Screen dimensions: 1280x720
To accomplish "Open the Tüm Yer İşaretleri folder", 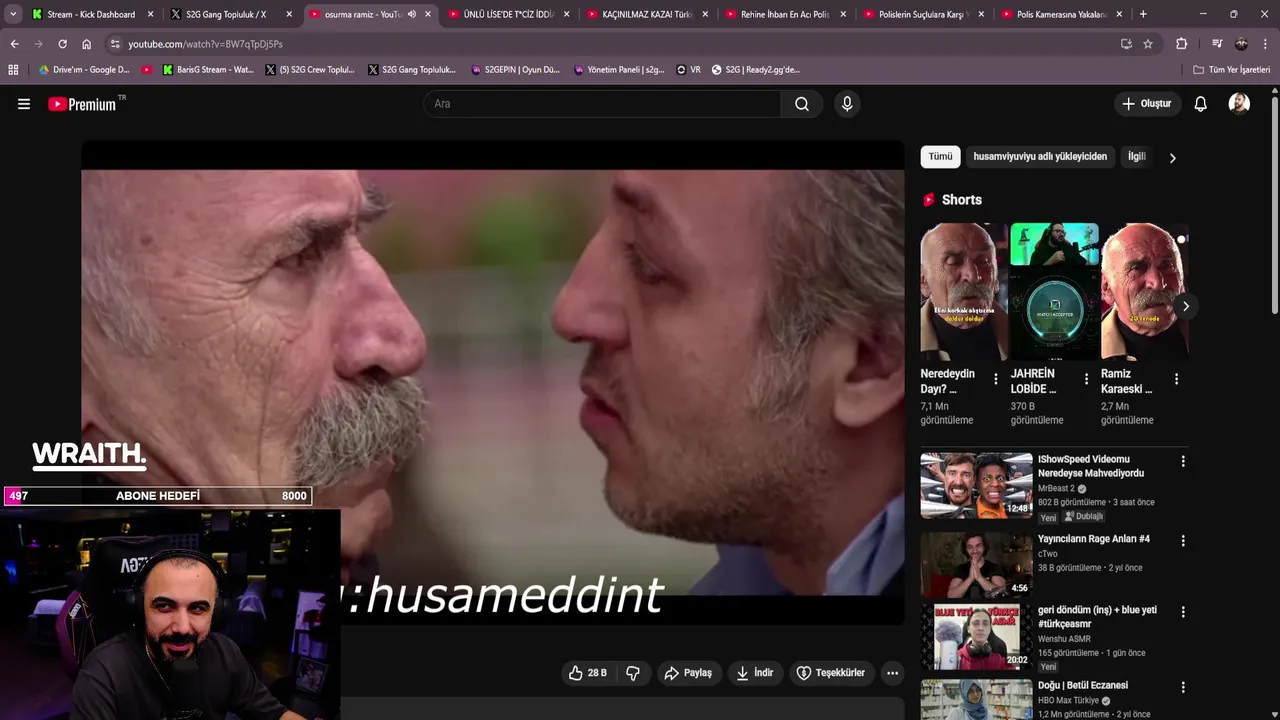I will coord(1231,70).
